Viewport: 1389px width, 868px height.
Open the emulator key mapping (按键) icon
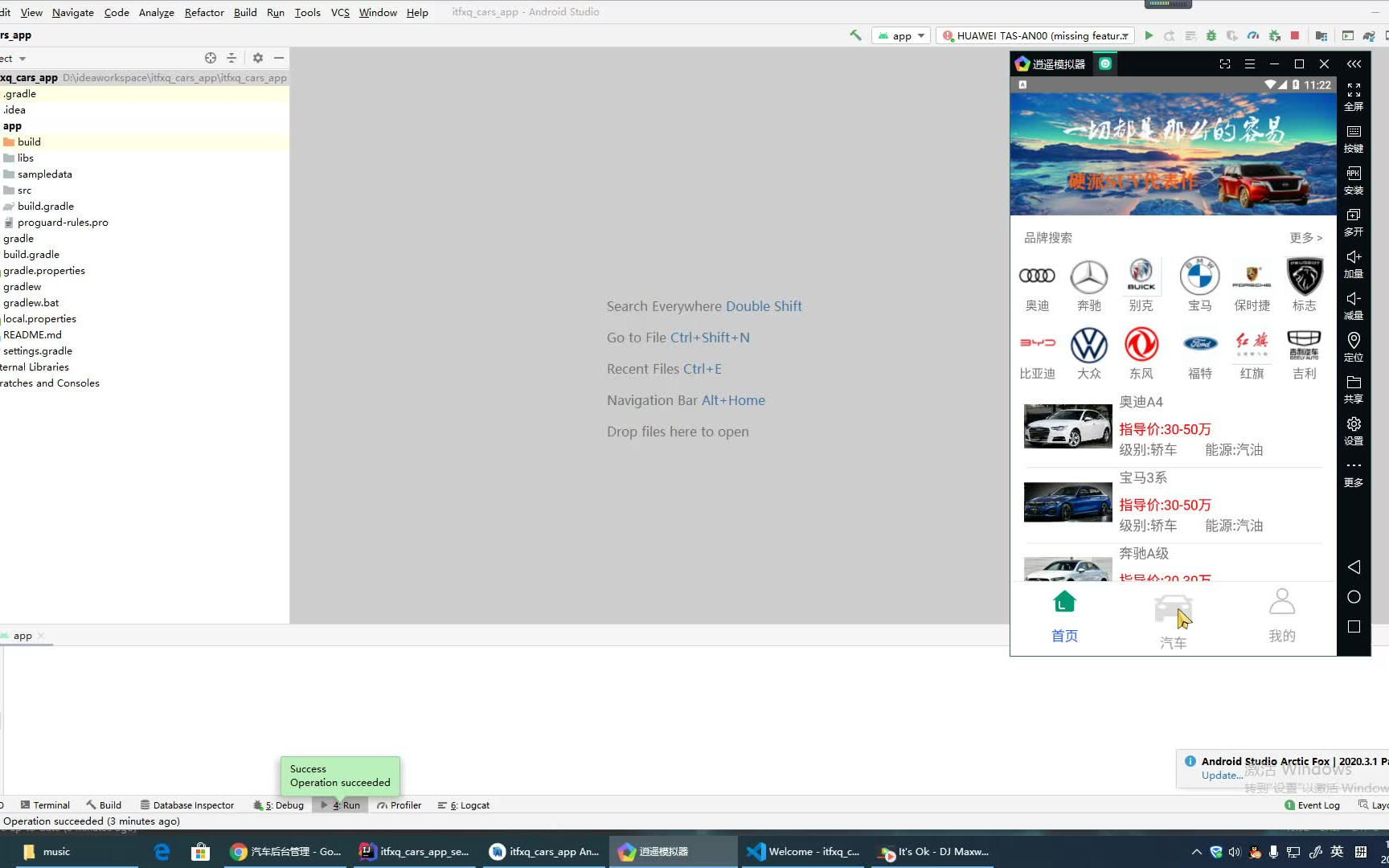[x=1354, y=138]
